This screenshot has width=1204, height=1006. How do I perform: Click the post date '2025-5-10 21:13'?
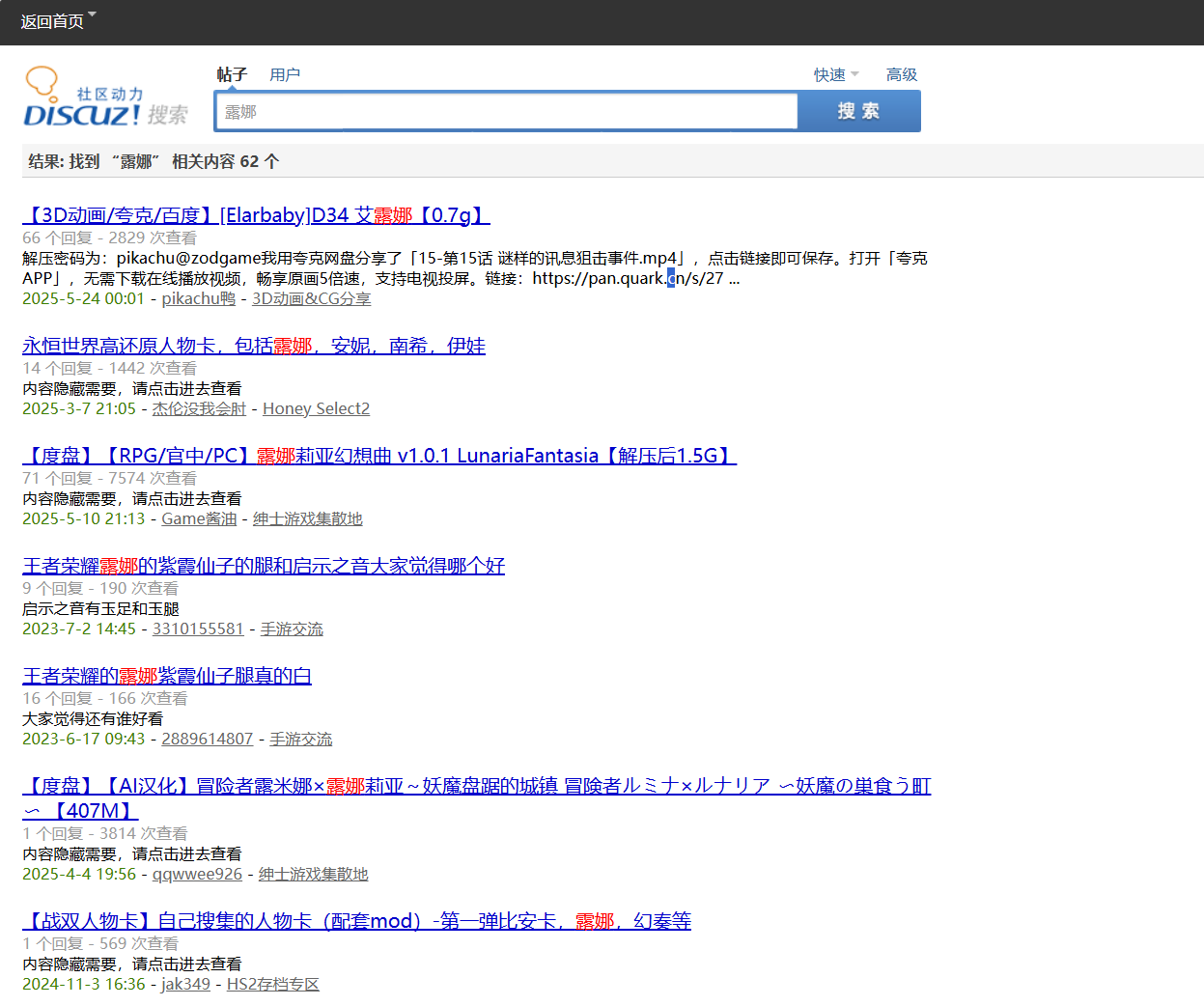84,519
